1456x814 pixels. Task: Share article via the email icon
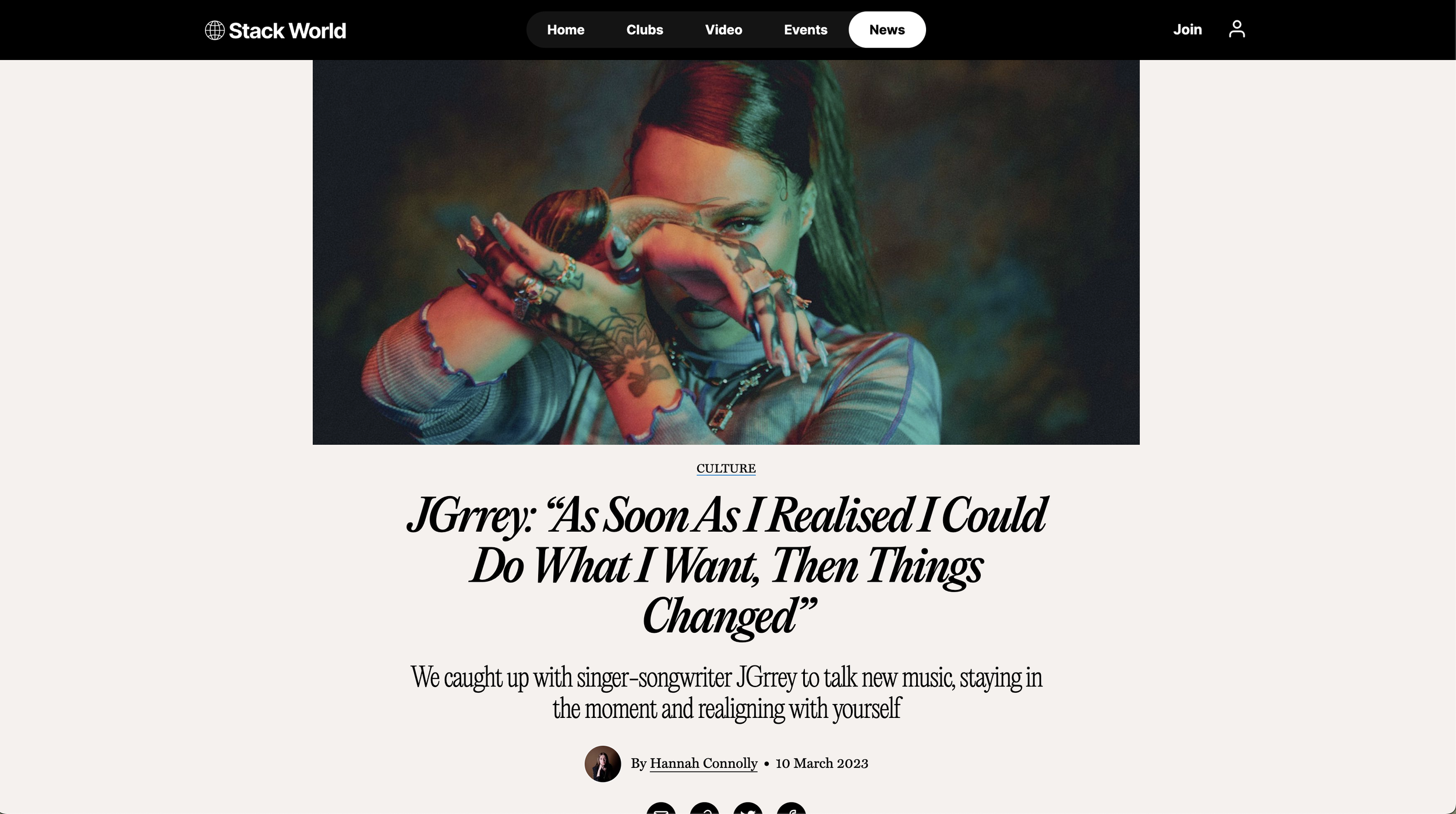[661, 808]
